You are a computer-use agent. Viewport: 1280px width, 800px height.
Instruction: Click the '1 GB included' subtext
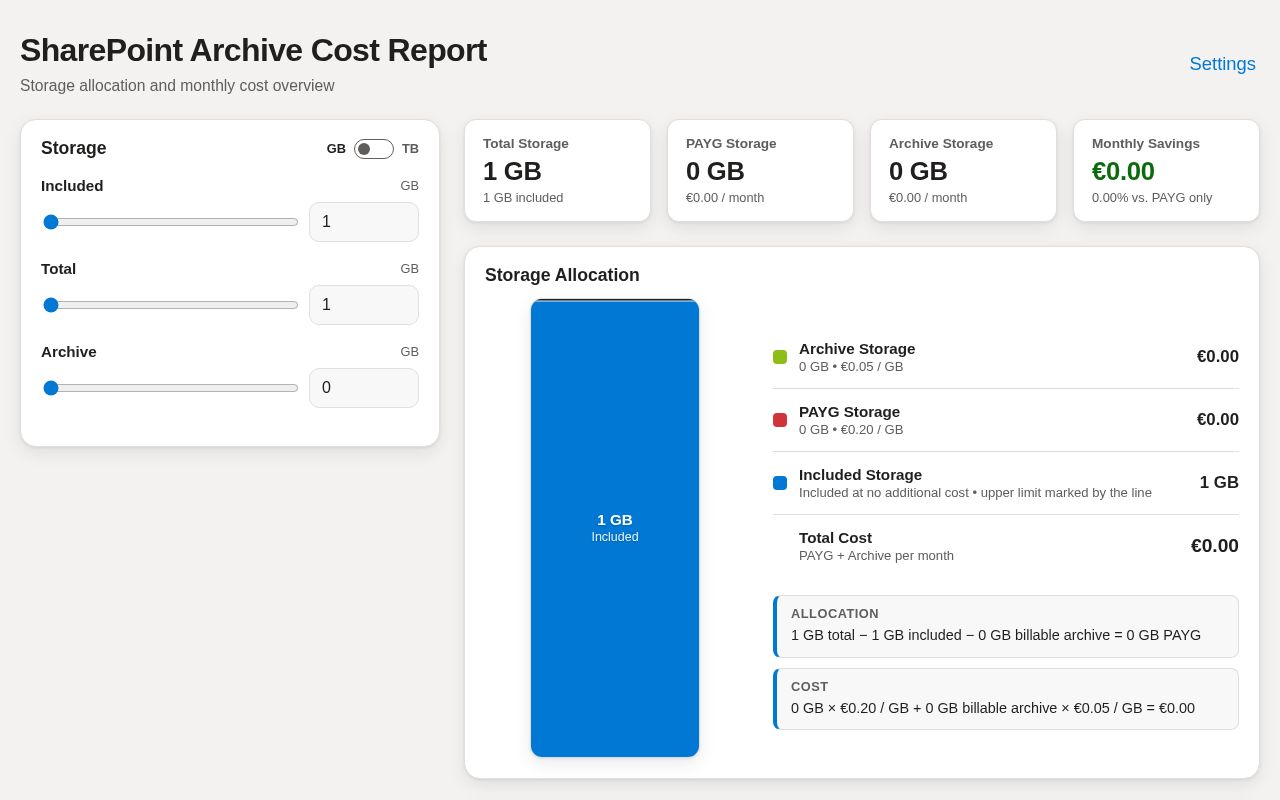click(523, 198)
